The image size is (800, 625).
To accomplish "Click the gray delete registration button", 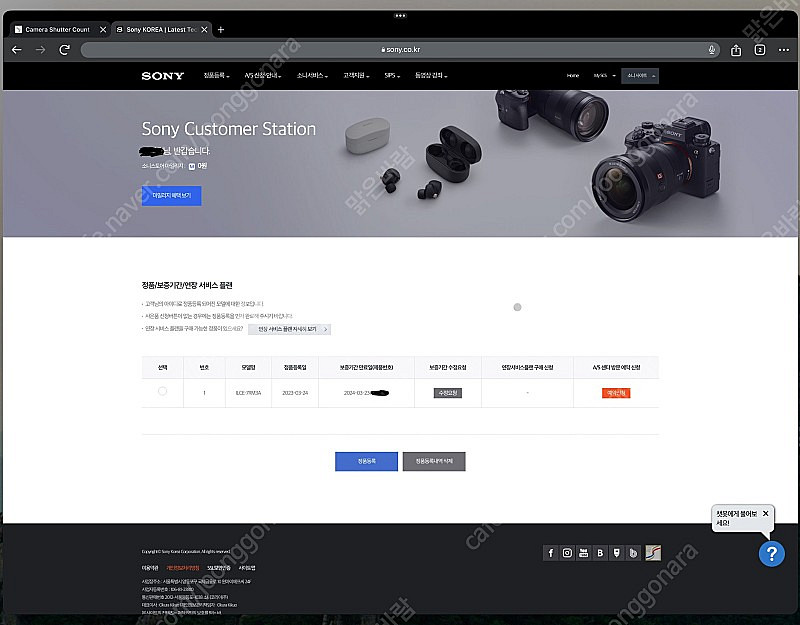I will (x=434, y=461).
